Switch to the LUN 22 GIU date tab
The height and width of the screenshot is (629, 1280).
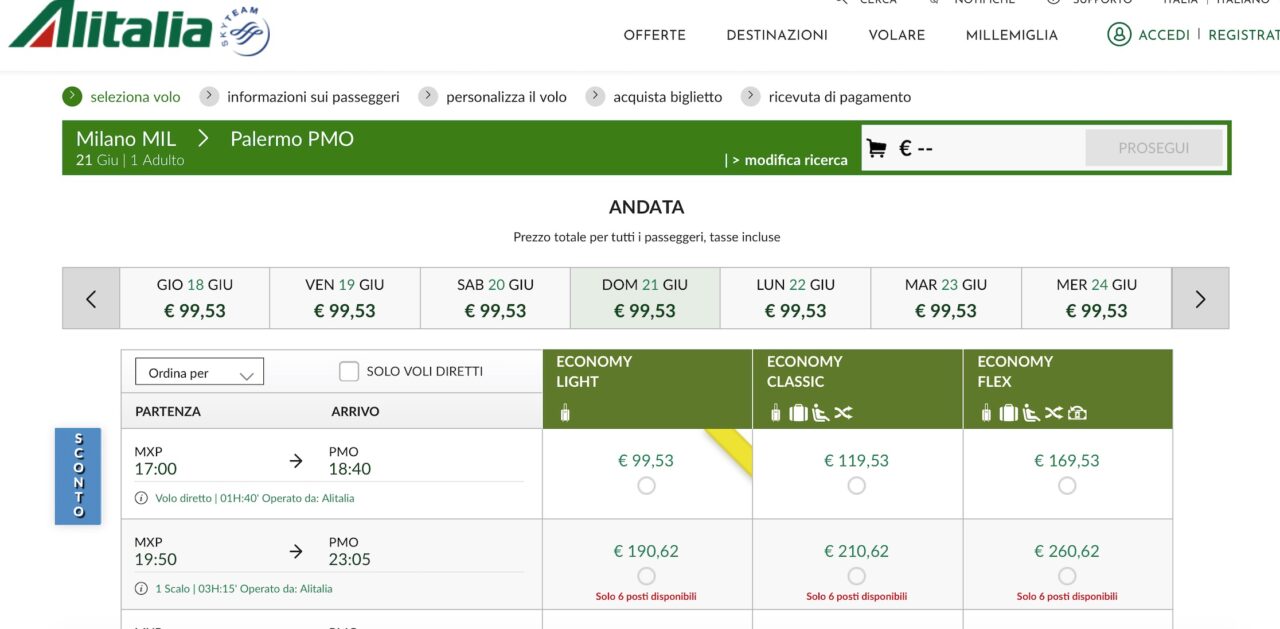pyautogui.click(x=796, y=298)
